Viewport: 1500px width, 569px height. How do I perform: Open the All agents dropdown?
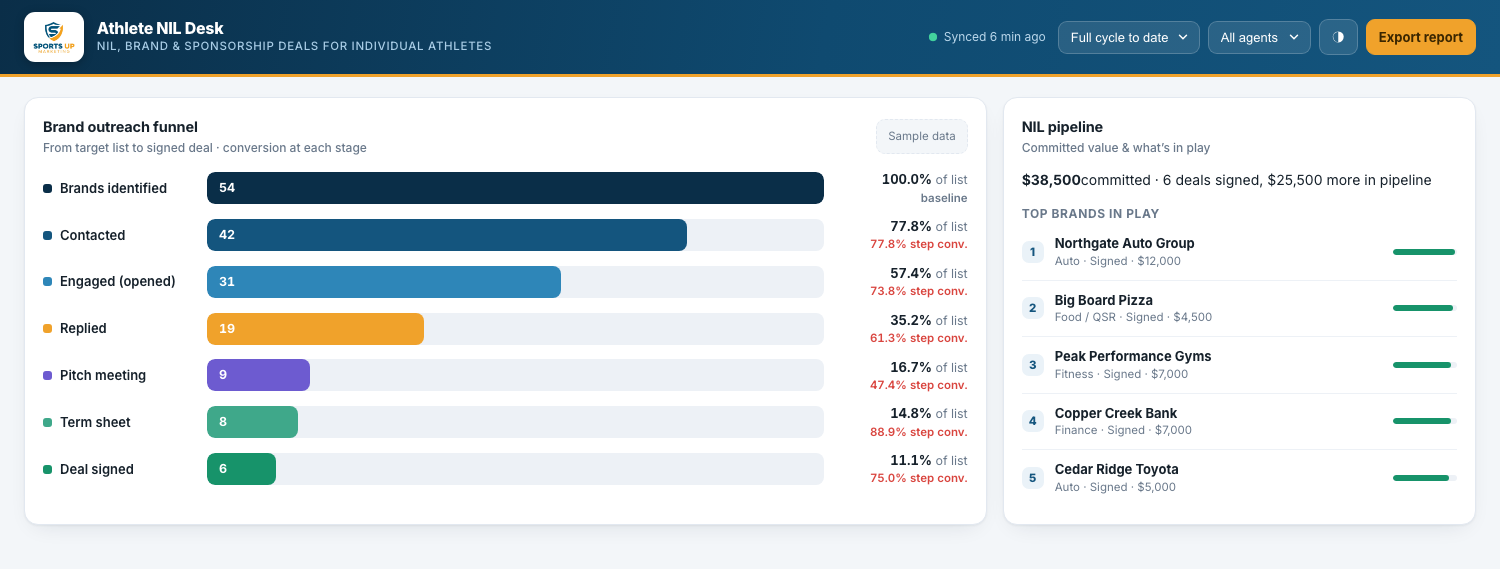click(x=1259, y=37)
